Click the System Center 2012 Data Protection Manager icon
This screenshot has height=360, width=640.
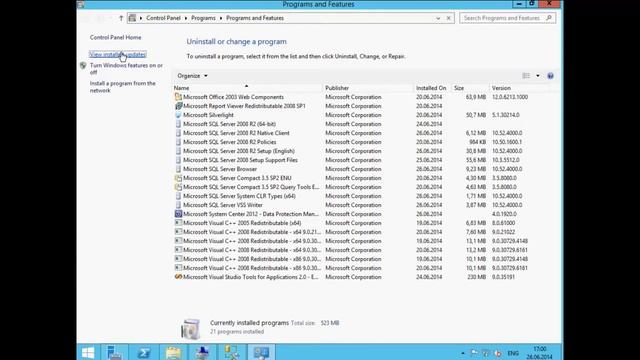178,214
